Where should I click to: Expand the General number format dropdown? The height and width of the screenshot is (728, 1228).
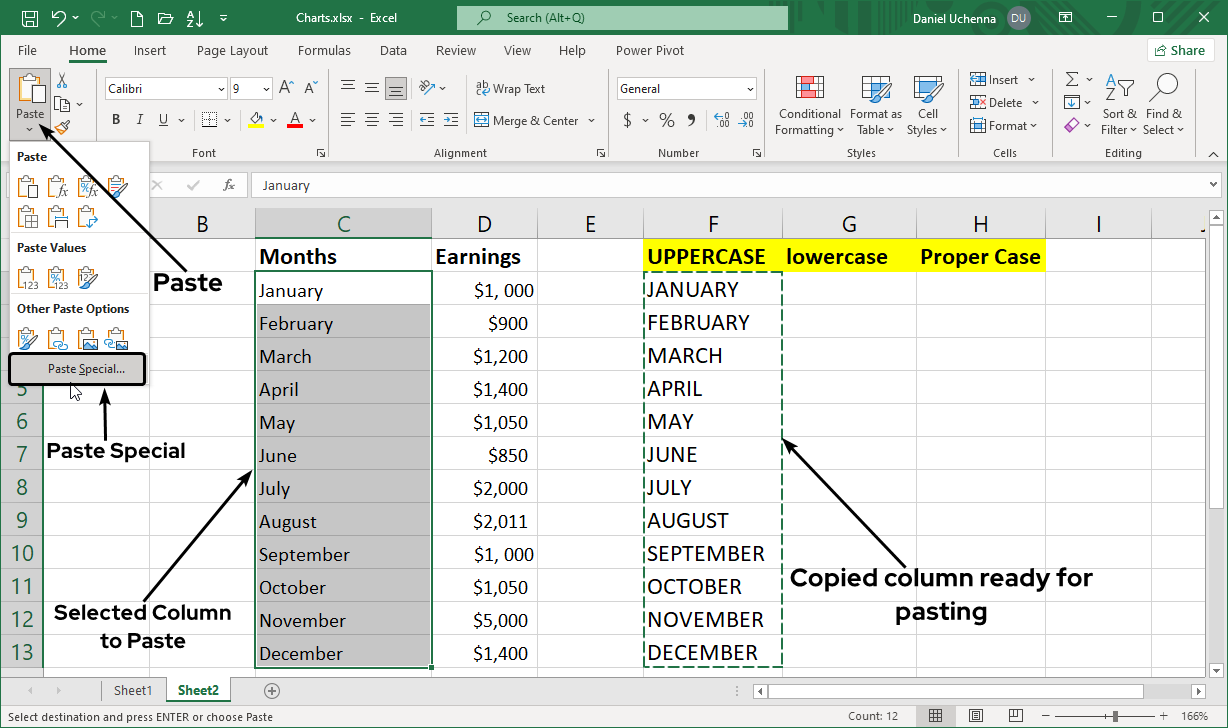[x=750, y=89]
